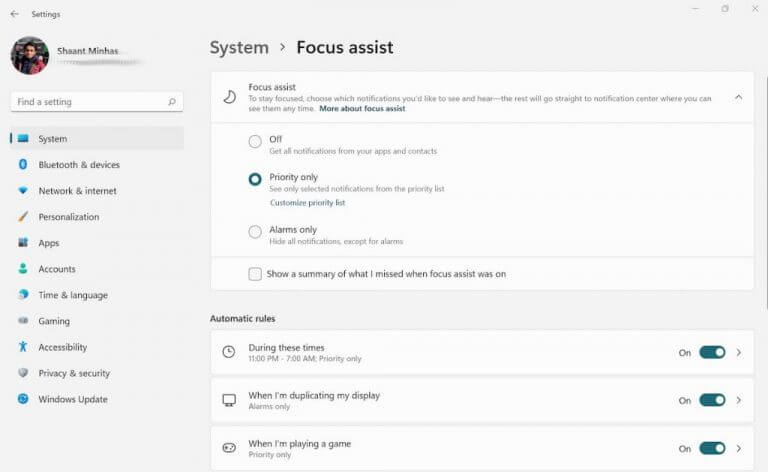Click the Windows Update icon
Image resolution: width=768 pixels, height=472 pixels.
click(23, 399)
